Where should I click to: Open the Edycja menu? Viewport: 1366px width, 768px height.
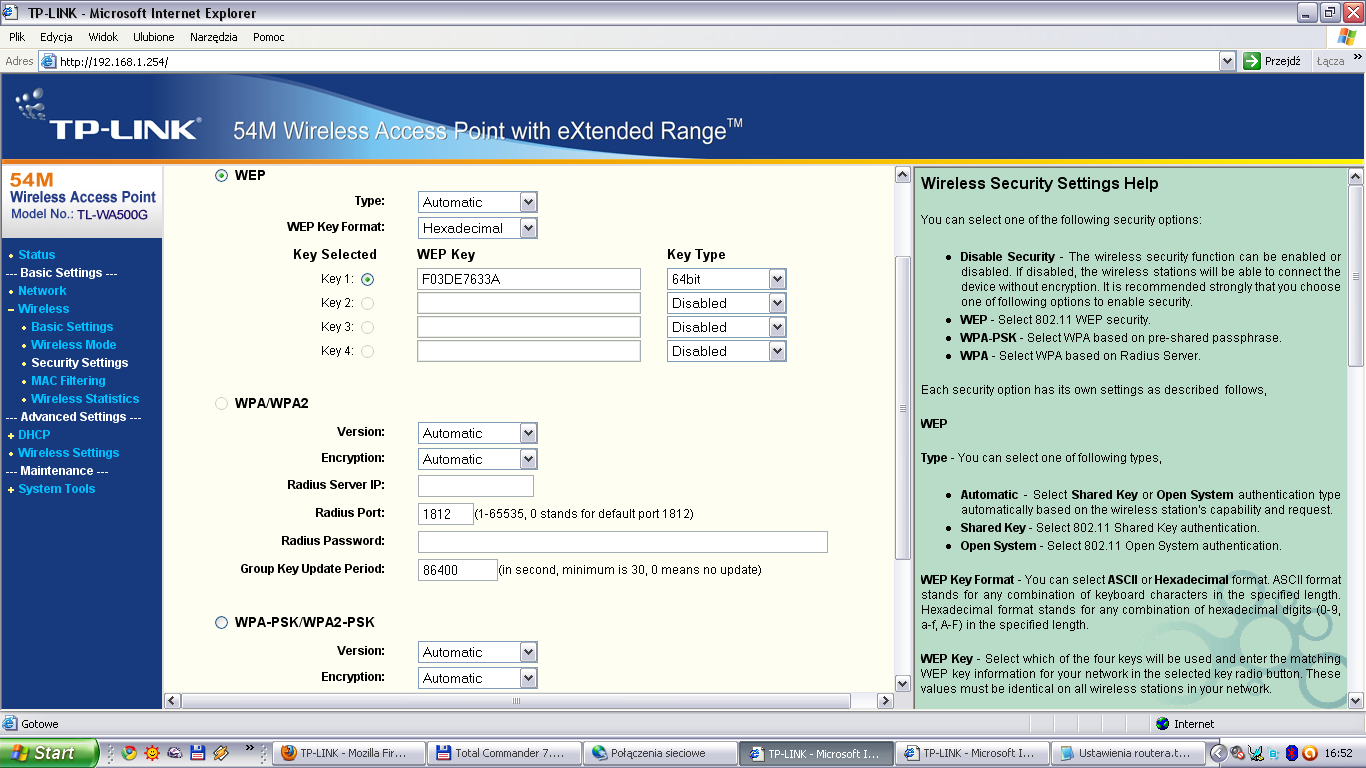point(56,37)
